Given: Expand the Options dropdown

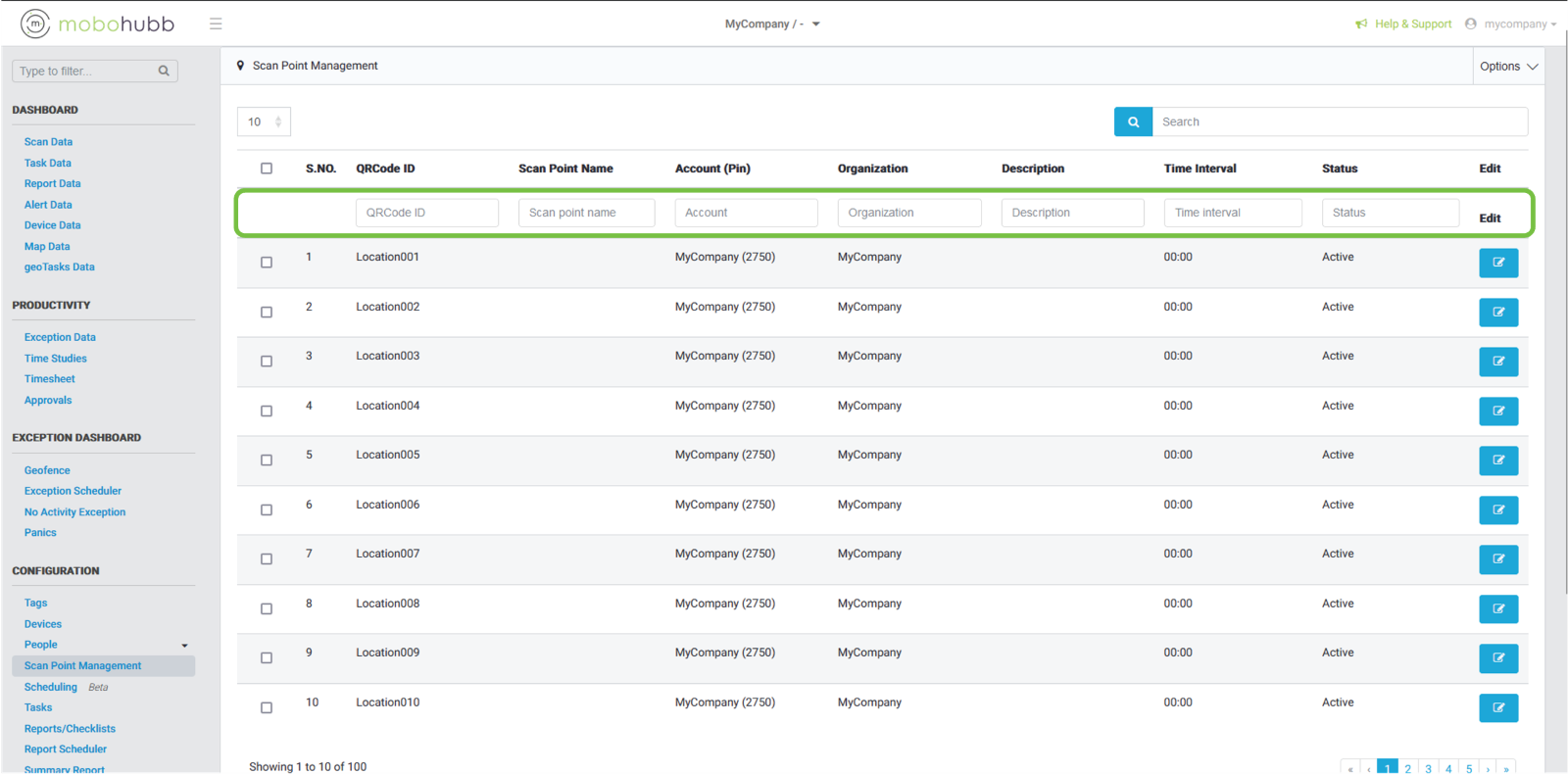Looking at the screenshot, I should coord(1508,67).
